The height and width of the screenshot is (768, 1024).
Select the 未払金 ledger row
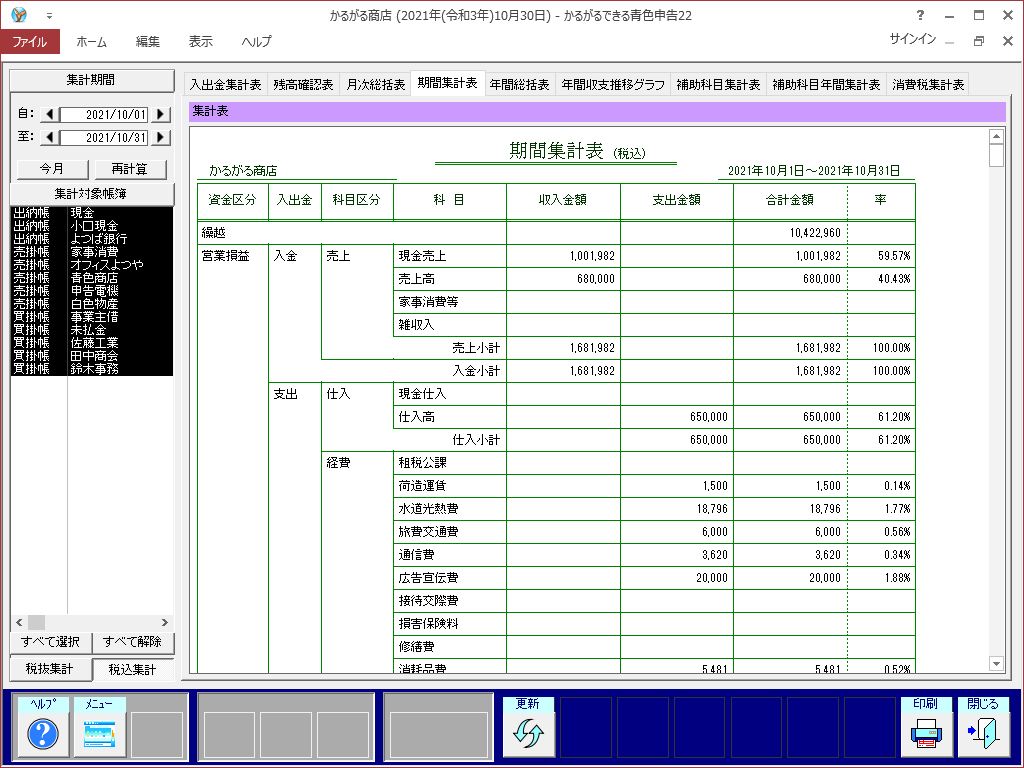point(92,330)
